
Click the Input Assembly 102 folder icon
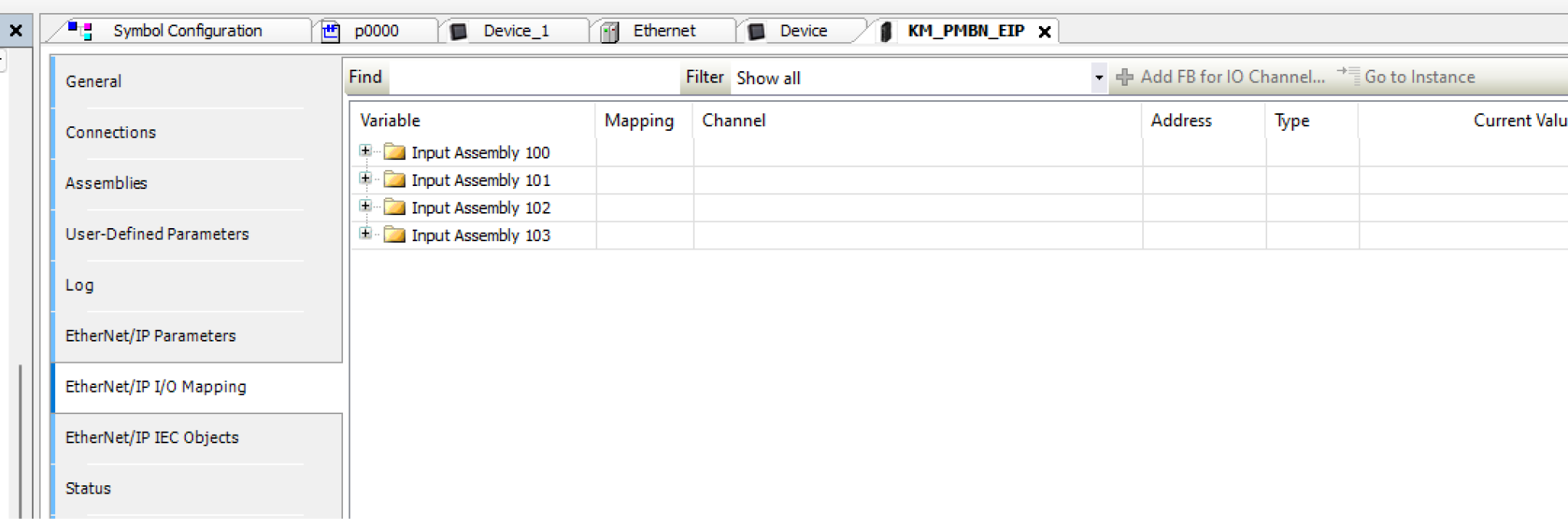point(394,207)
